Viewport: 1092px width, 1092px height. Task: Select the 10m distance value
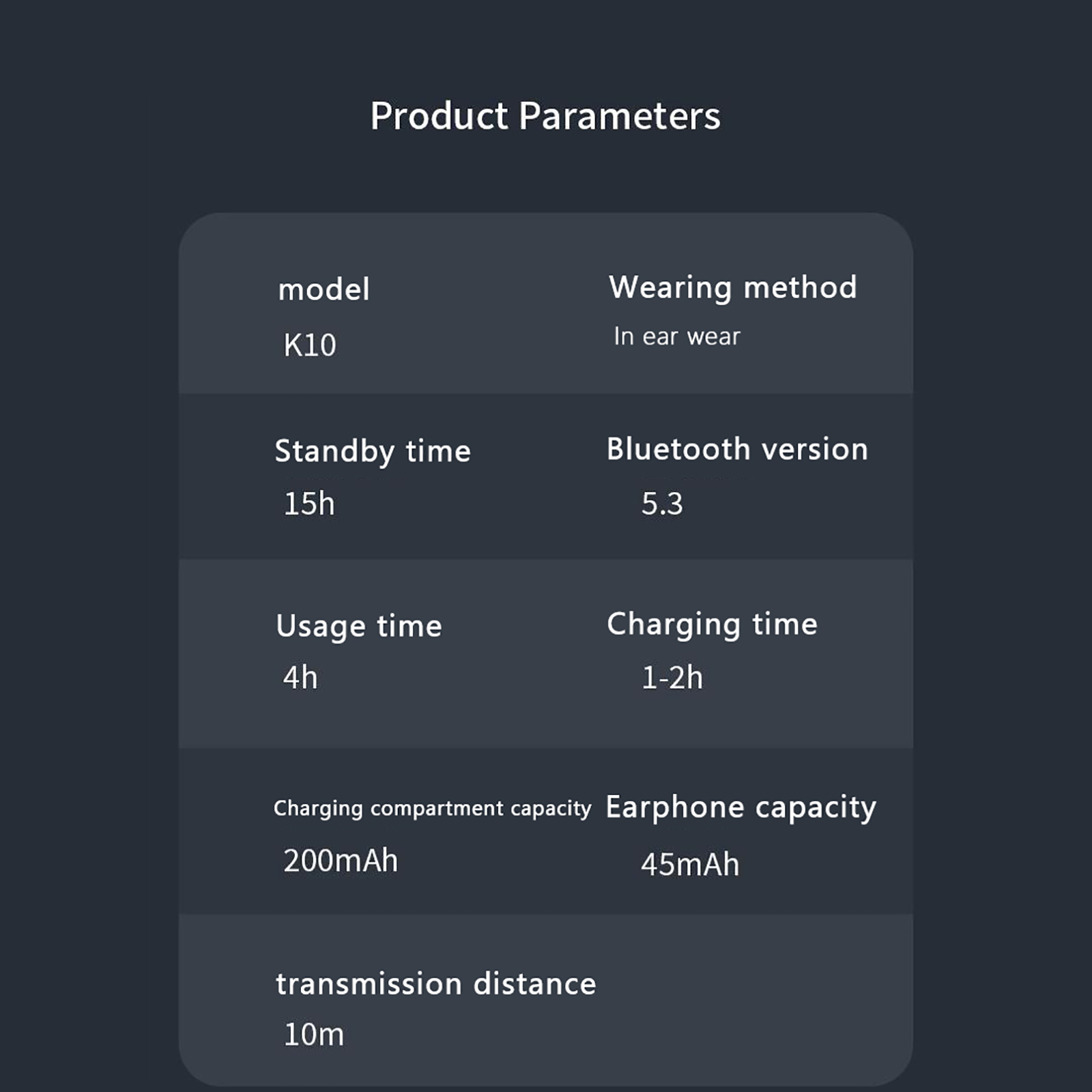click(313, 1035)
